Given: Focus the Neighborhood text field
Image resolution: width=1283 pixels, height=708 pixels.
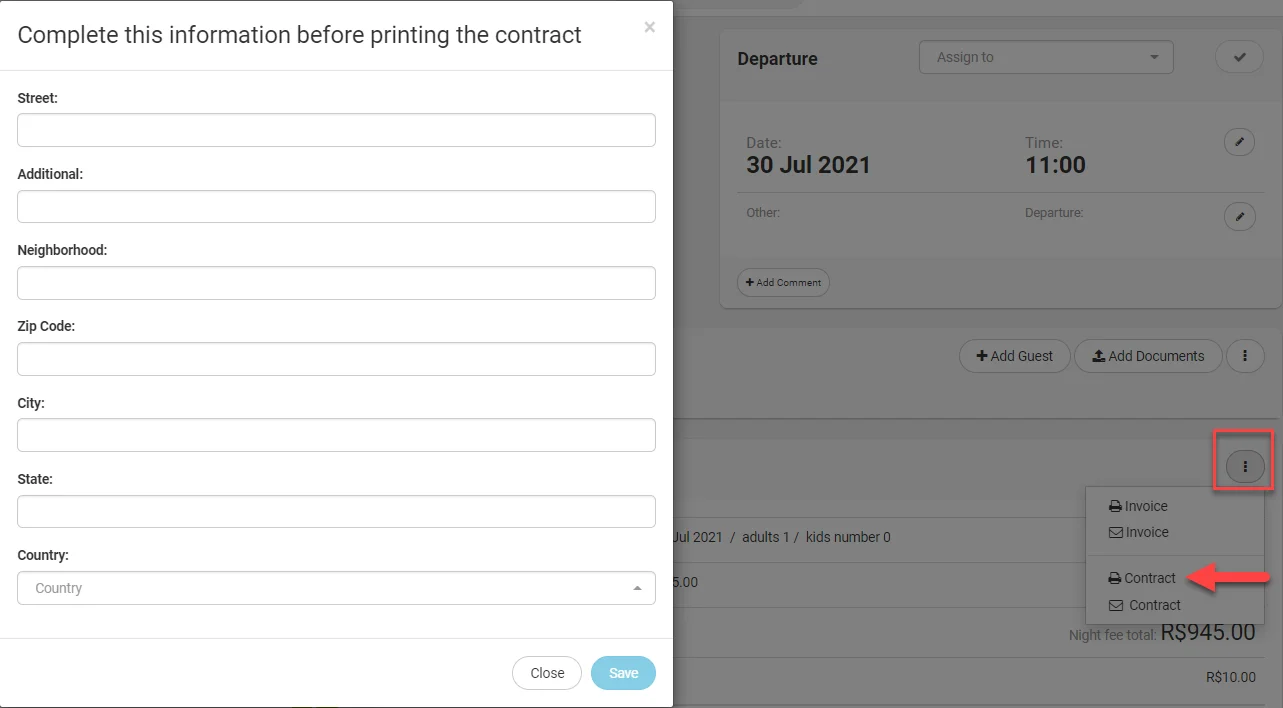Looking at the screenshot, I should pos(336,283).
